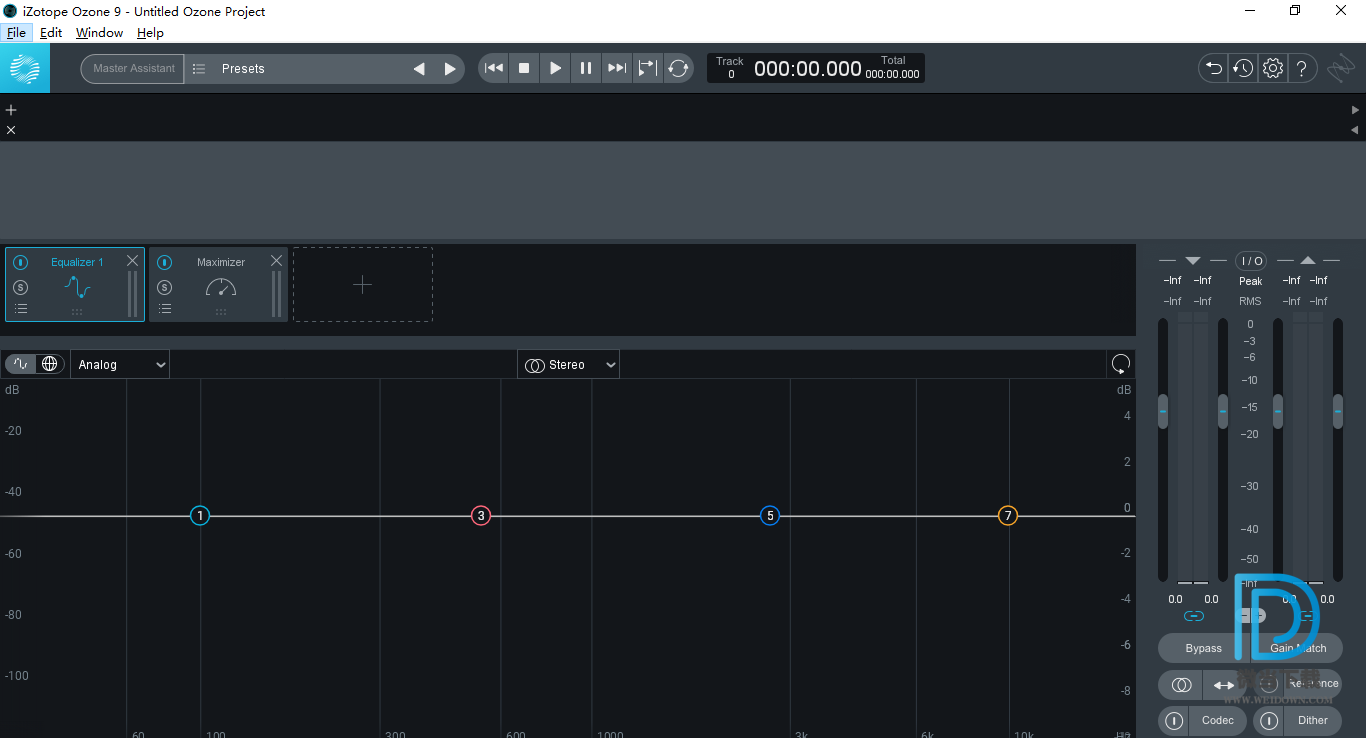Open the Edit menu
1366x738 pixels.
51,33
